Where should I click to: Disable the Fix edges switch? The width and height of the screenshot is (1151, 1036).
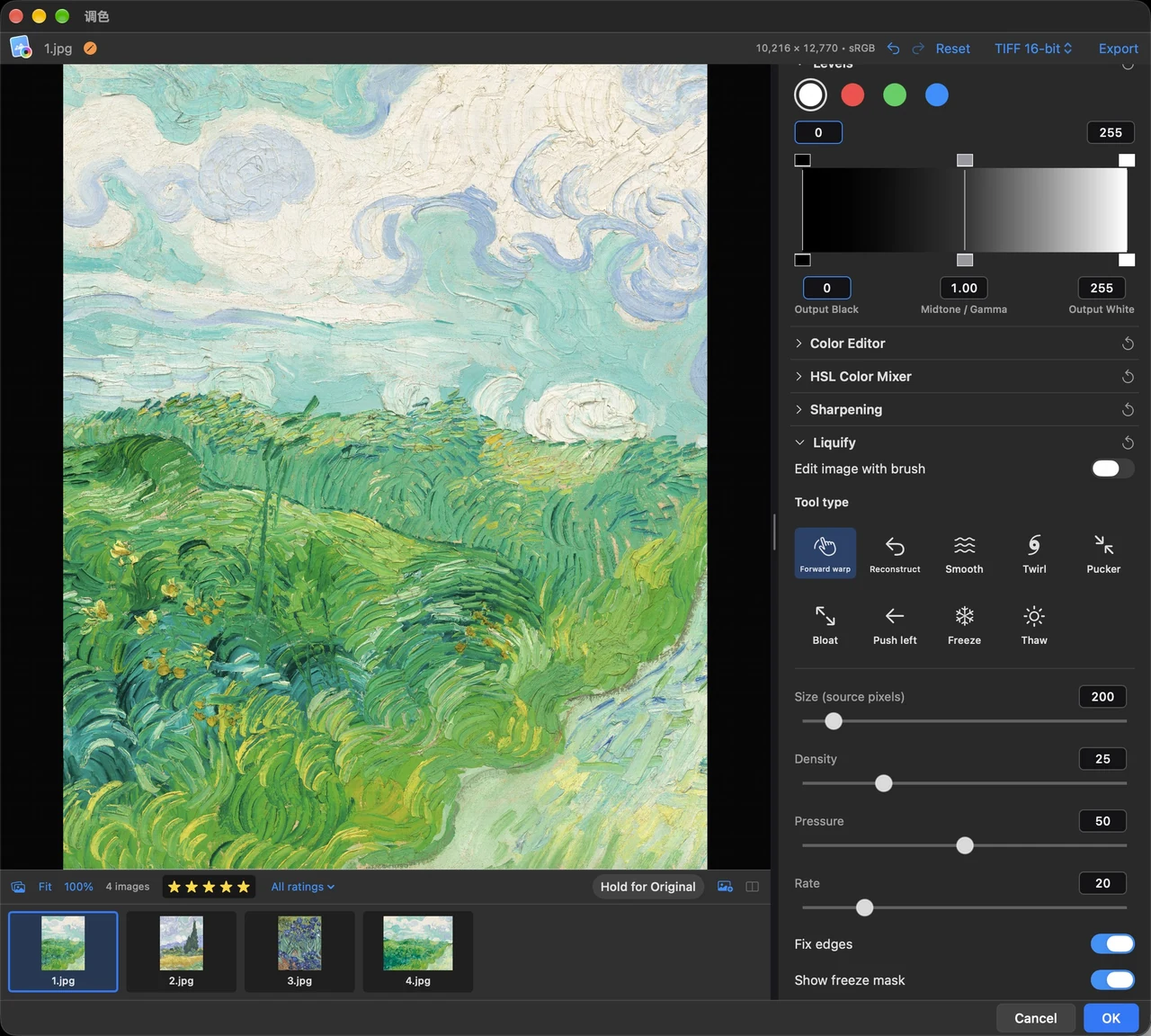coord(1112,943)
